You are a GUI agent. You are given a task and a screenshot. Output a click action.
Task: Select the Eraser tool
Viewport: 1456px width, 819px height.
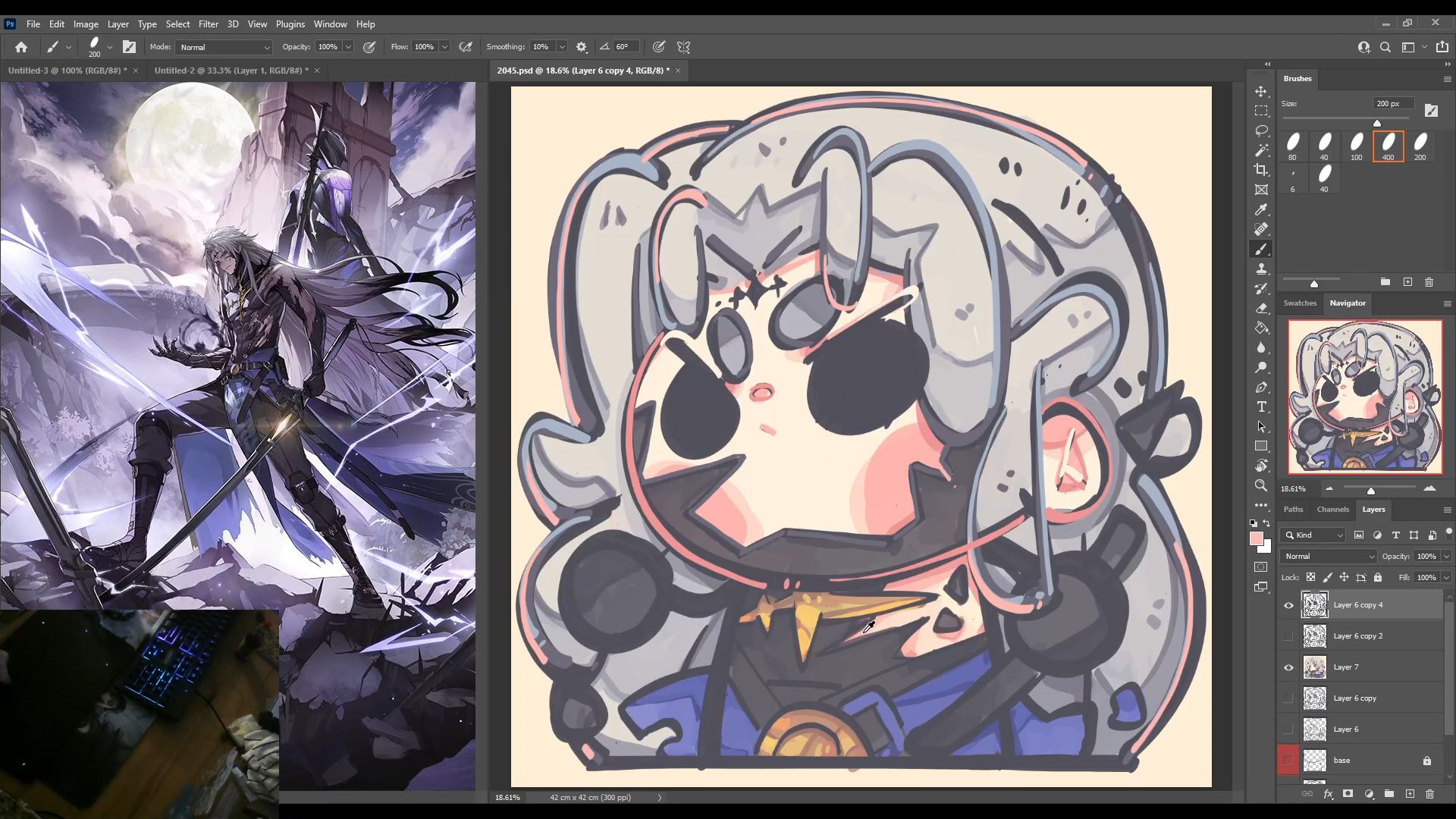[x=1261, y=309]
